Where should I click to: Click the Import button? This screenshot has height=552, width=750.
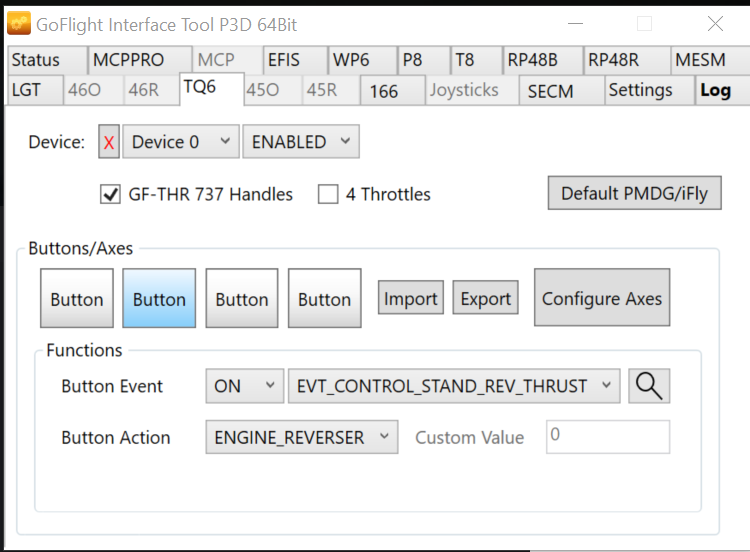[x=410, y=298]
